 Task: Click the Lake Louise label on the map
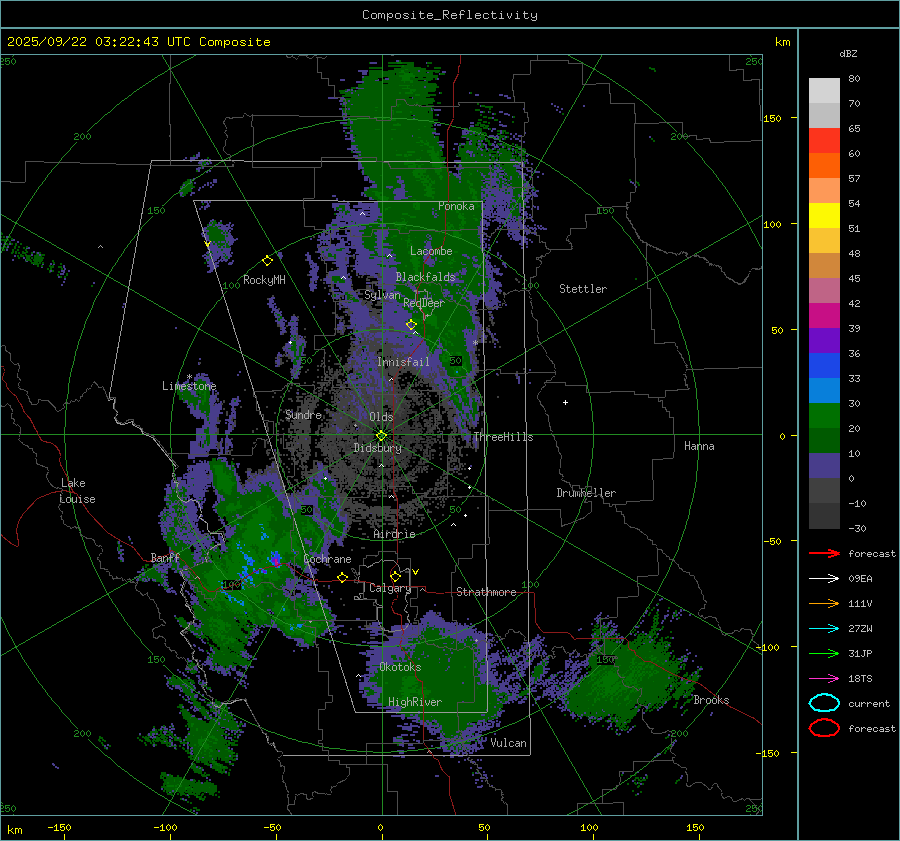pos(76,491)
